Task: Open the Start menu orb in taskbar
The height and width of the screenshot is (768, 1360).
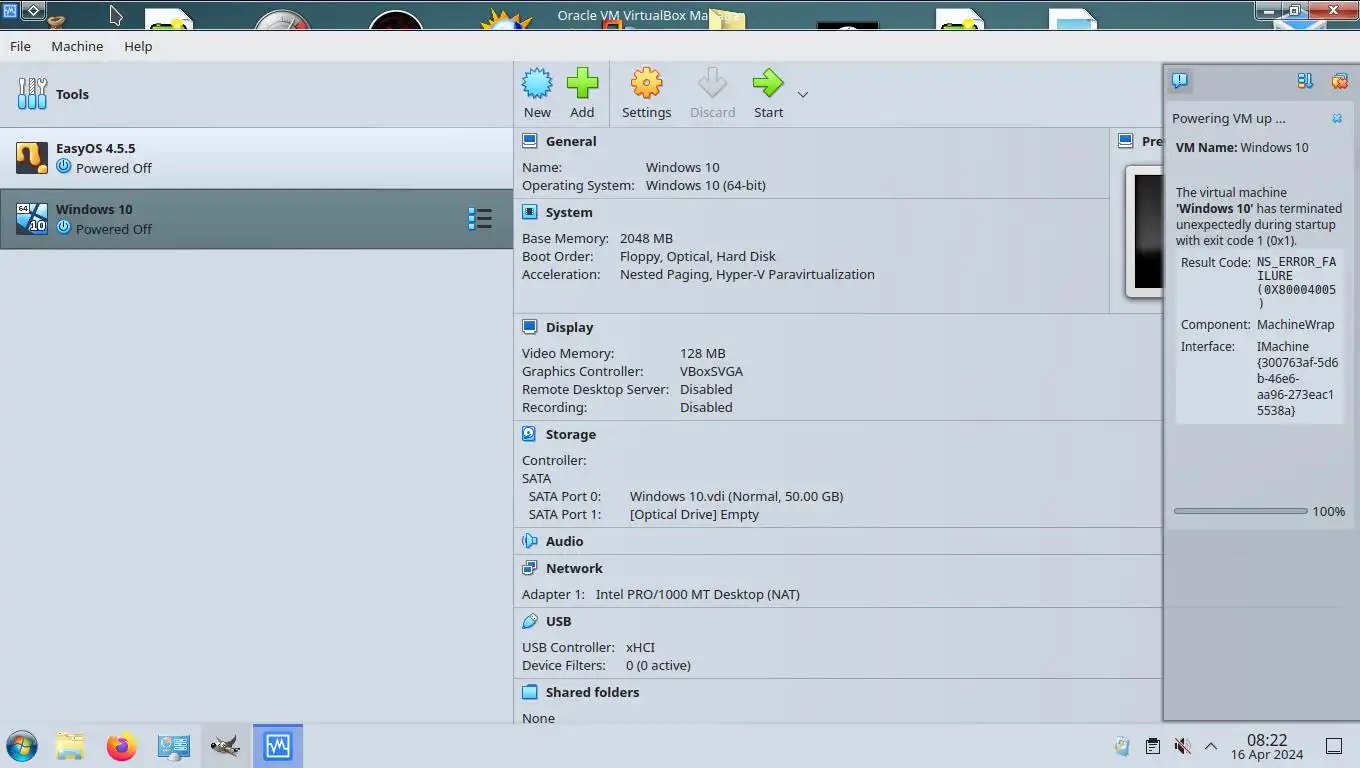Action: point(22,746)
